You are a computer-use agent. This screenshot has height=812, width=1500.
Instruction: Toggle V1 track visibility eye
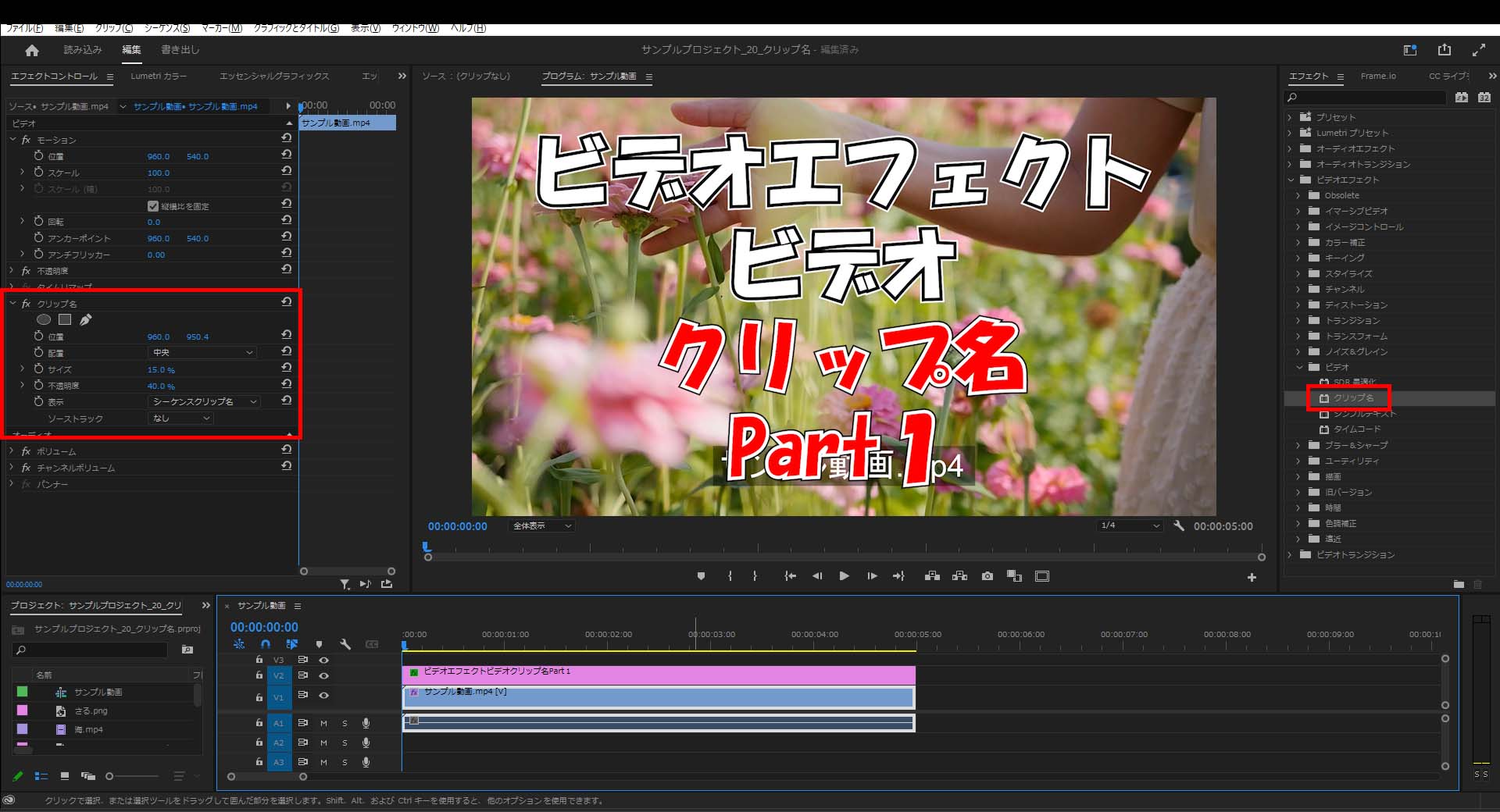pos(323,695)
